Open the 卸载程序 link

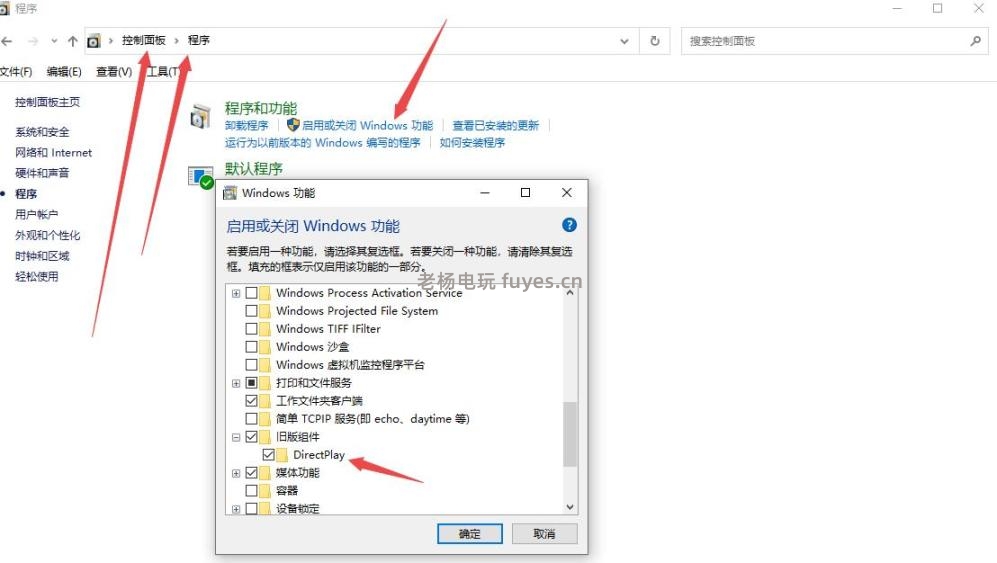coord(247,125)
